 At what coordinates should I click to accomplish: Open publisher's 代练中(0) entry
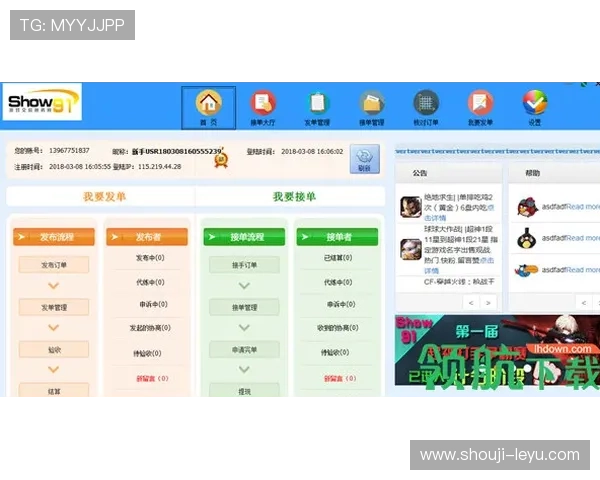150,282
